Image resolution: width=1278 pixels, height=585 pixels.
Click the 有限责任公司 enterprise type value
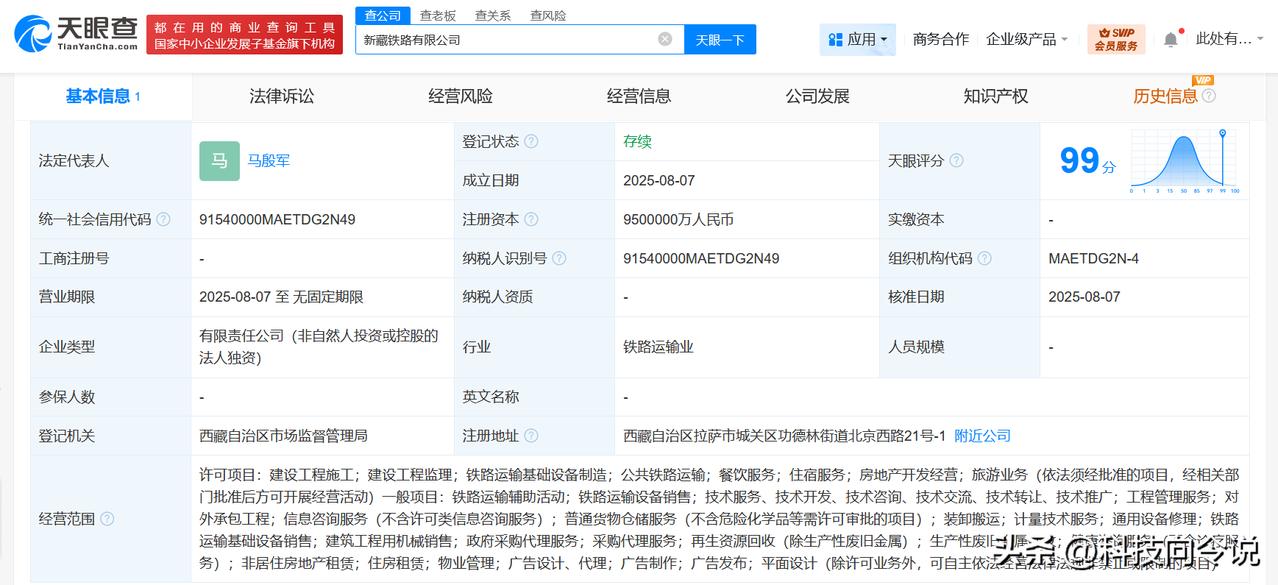pyautogui.click(x=319, y=347)
